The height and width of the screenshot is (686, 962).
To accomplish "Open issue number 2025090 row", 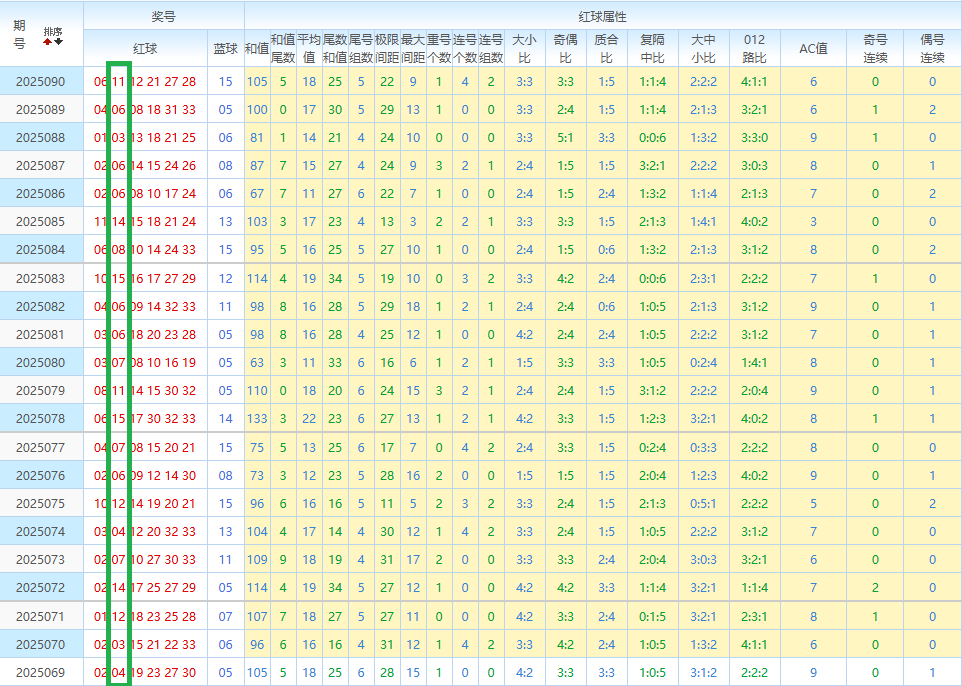I will (40, 82).
